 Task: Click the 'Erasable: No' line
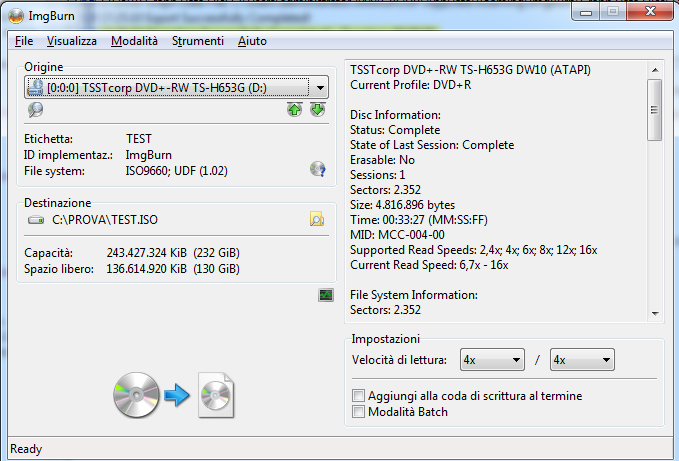(x=382, y=160)
